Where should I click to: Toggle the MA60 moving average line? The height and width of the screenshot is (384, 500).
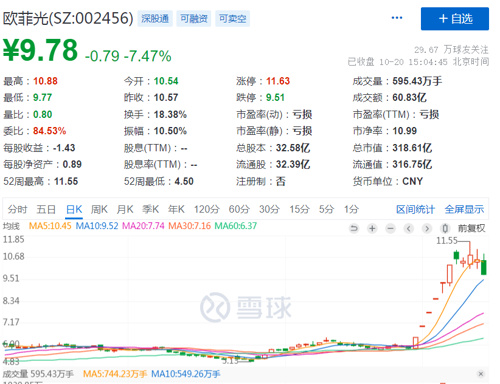236,226
